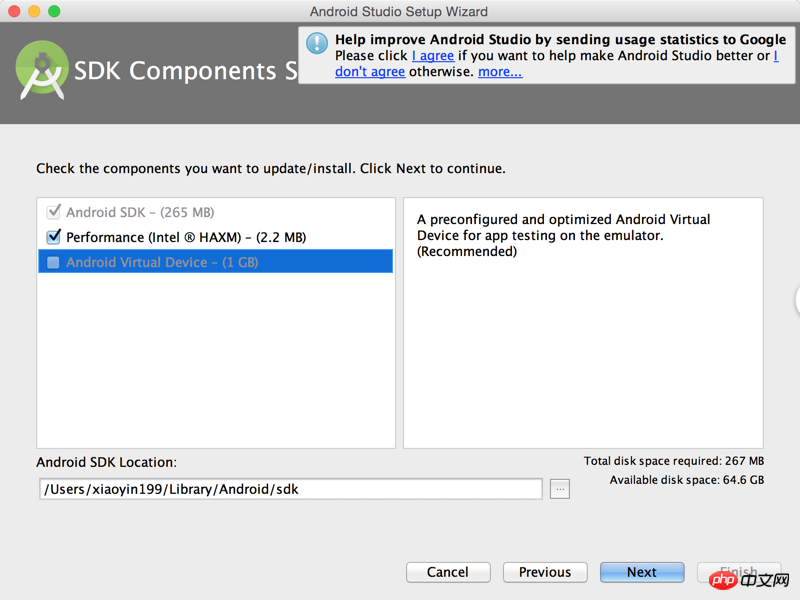
Task: Close the Setup Wizard window
Action: pos(14,11)
